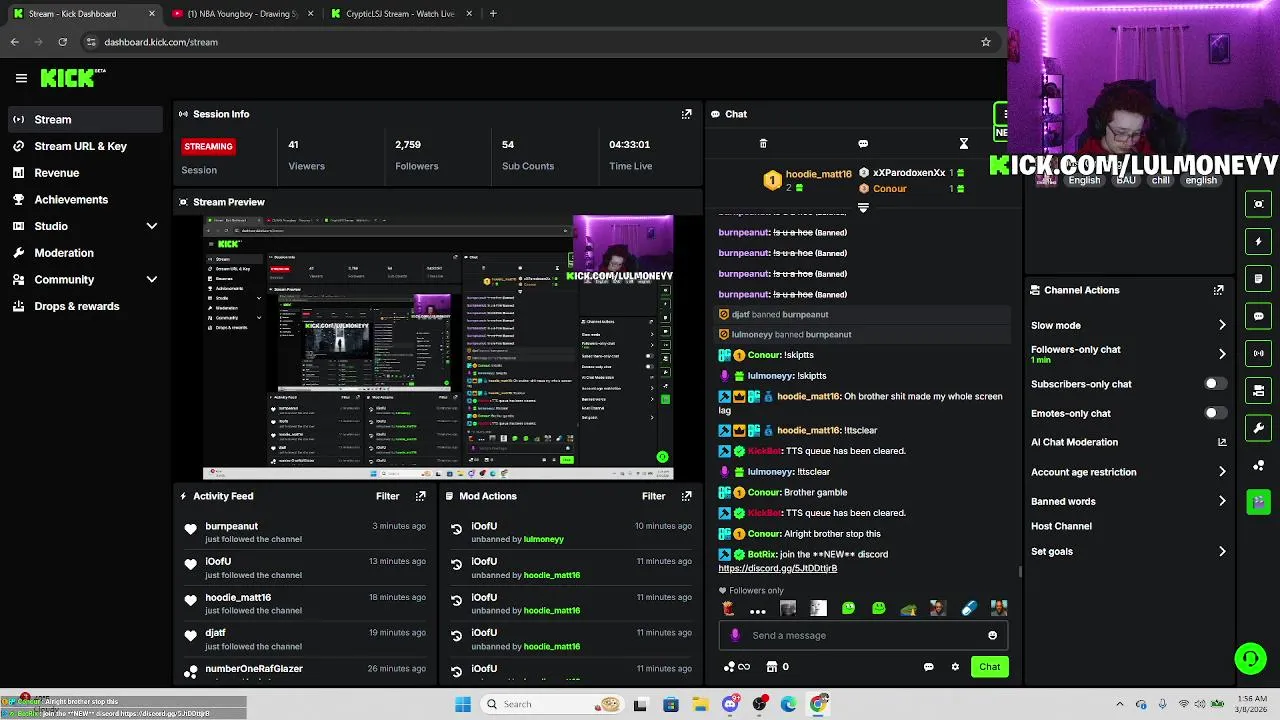Switch to CrypticLSJ Stream browser tab
This screenshot has width=1280, height=720.
400,14
